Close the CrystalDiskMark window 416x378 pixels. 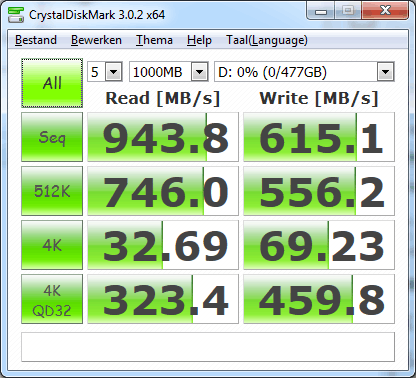(385, 11)
